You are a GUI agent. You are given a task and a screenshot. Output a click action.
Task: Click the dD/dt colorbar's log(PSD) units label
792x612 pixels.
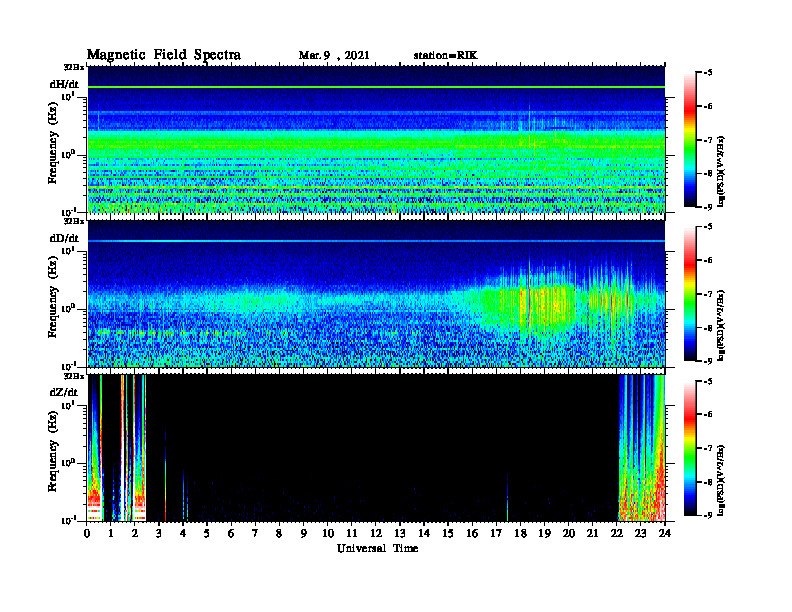click(x=721, y=326)
